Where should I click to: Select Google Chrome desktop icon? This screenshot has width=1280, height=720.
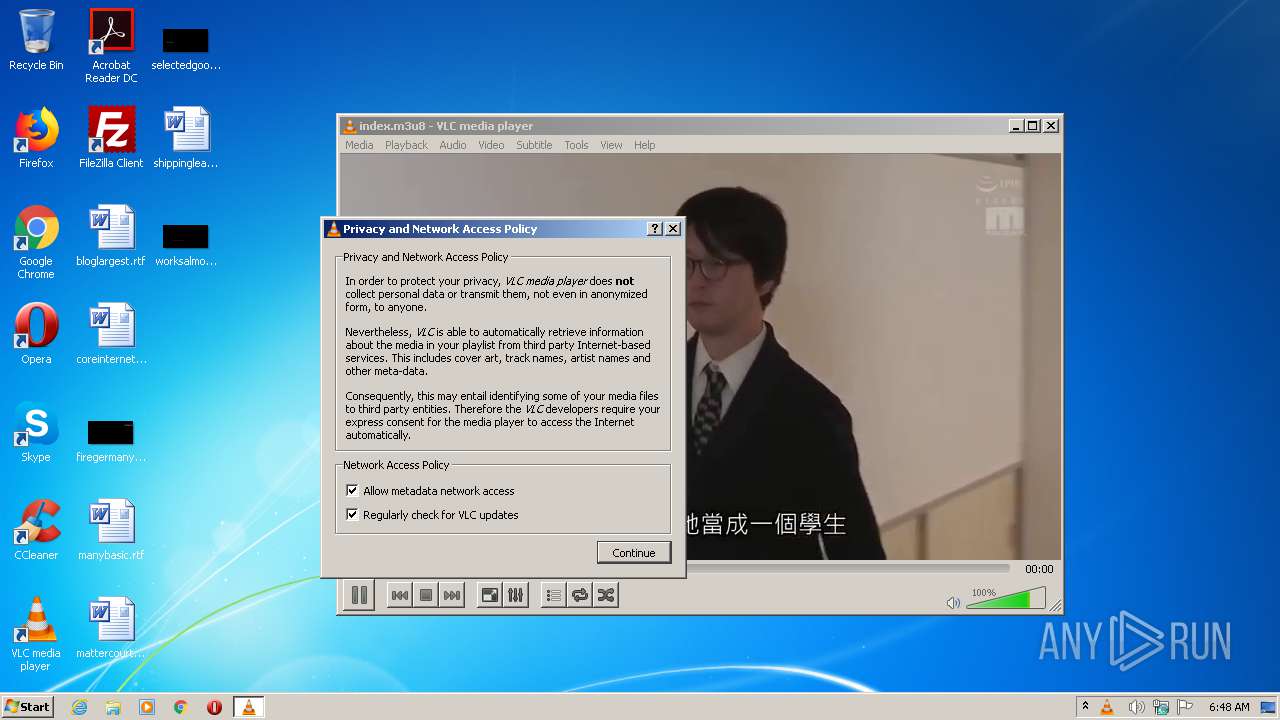coord(36,242)
